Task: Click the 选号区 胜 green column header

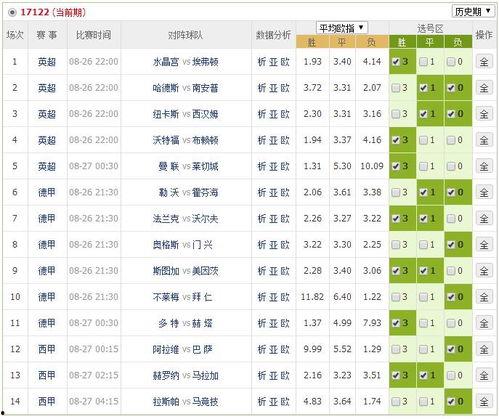Action: [402, 42]
